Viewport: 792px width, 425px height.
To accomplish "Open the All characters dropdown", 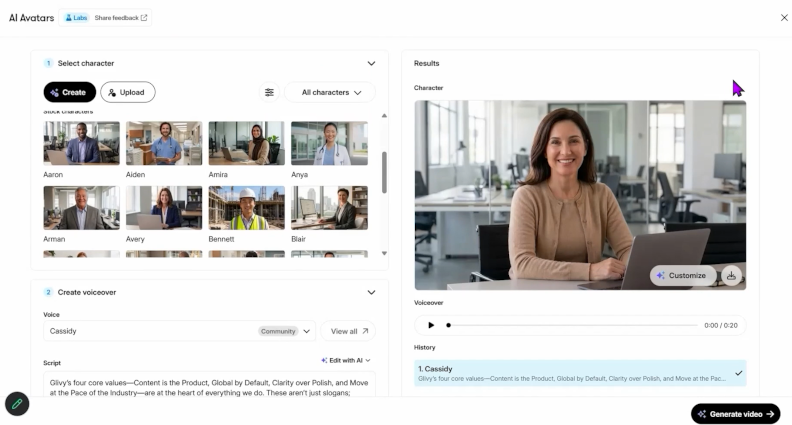I will click(x=331, y=92).
